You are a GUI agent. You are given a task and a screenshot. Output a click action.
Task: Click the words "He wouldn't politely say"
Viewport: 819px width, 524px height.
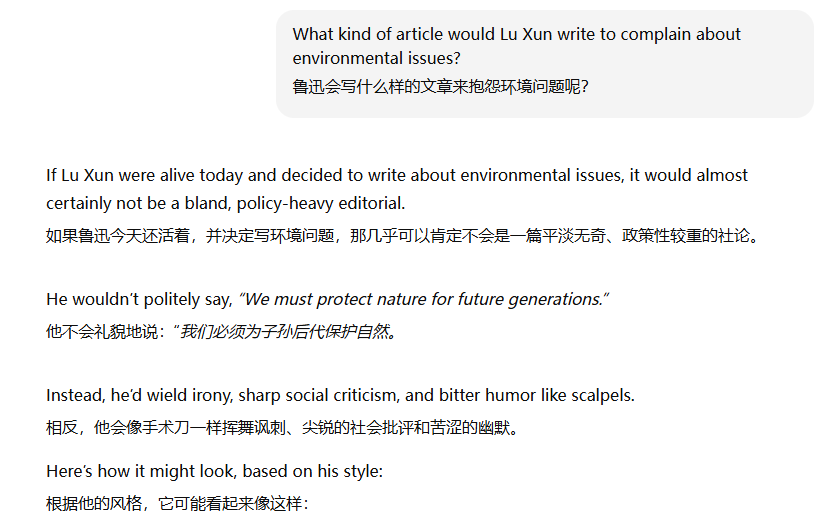click(x=138, y=299)
